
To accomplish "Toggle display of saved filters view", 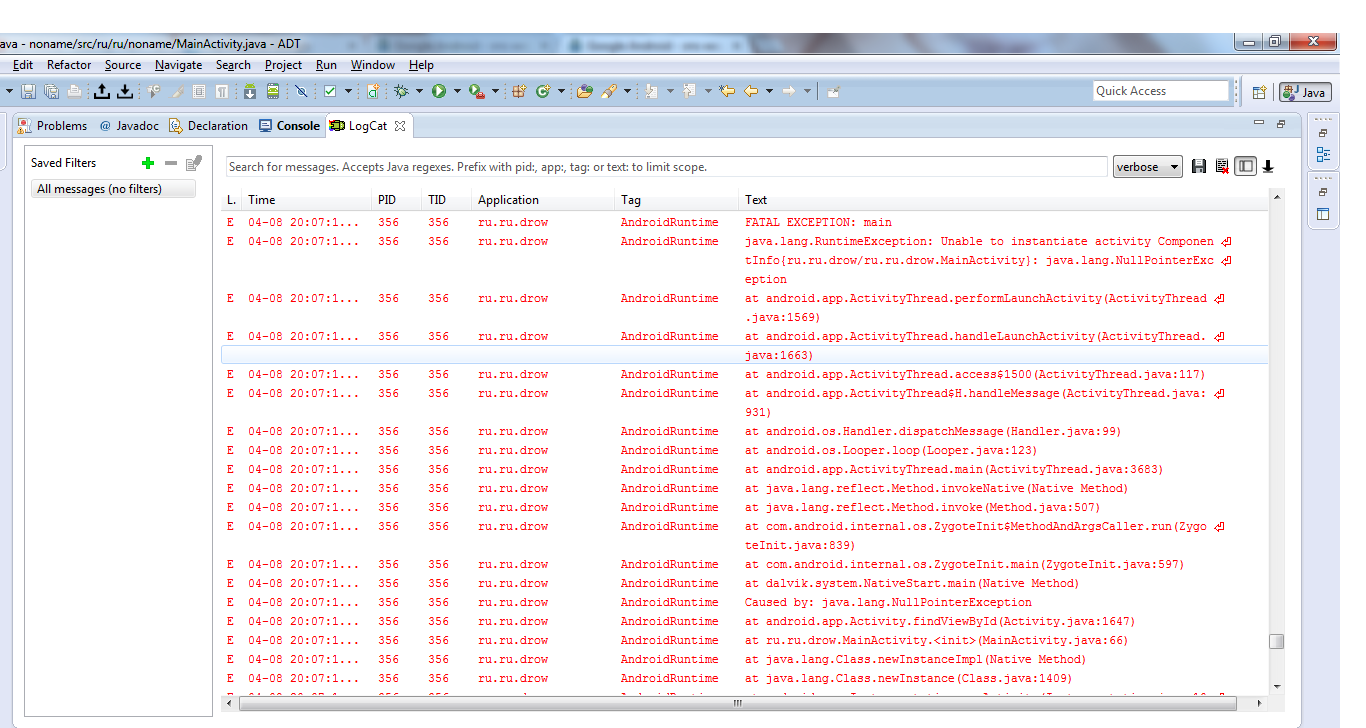I will 1245,167.
